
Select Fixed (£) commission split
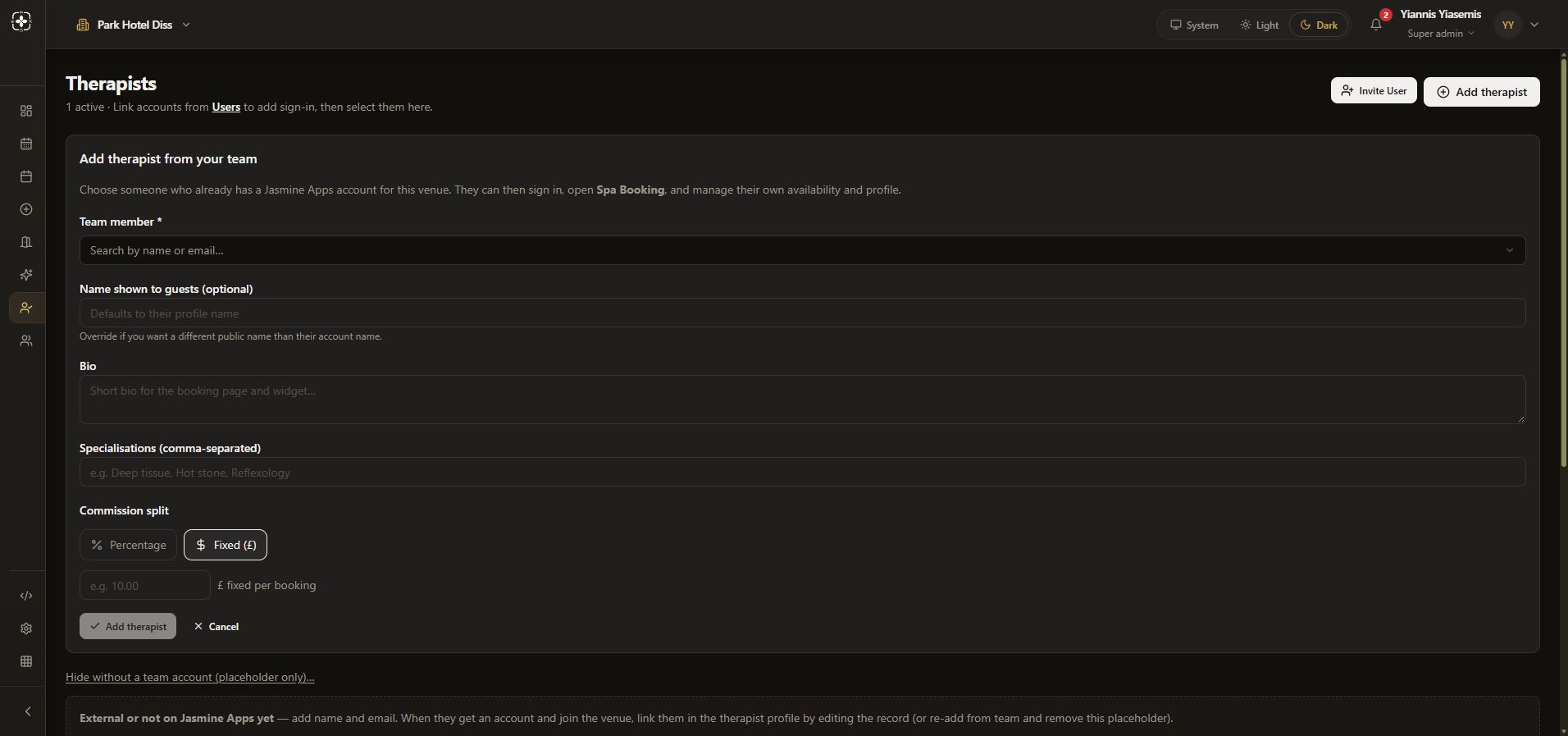point(226,545)
